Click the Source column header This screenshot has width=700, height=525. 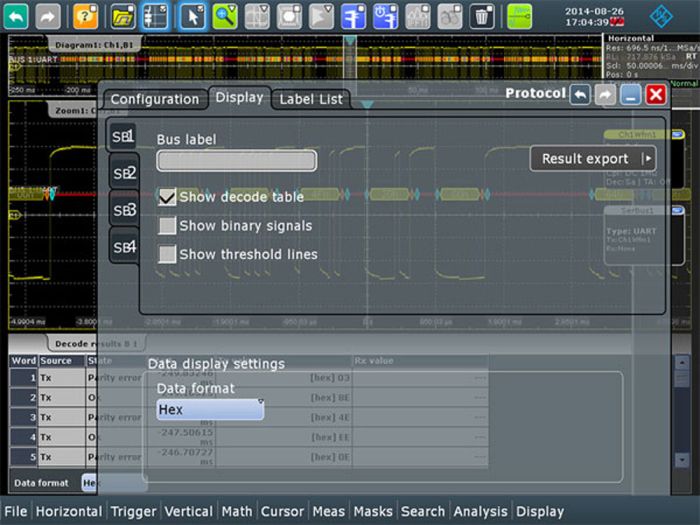click(62, 361)
